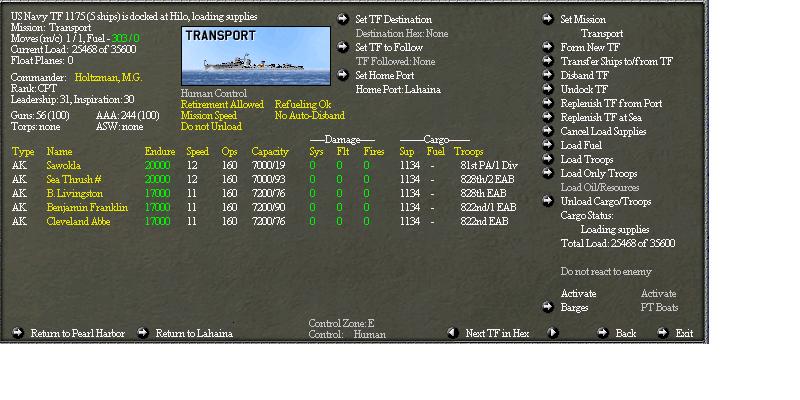Click right arrow after Next TF in Hex
800x400 pixels.
click(x=553, y=333)
